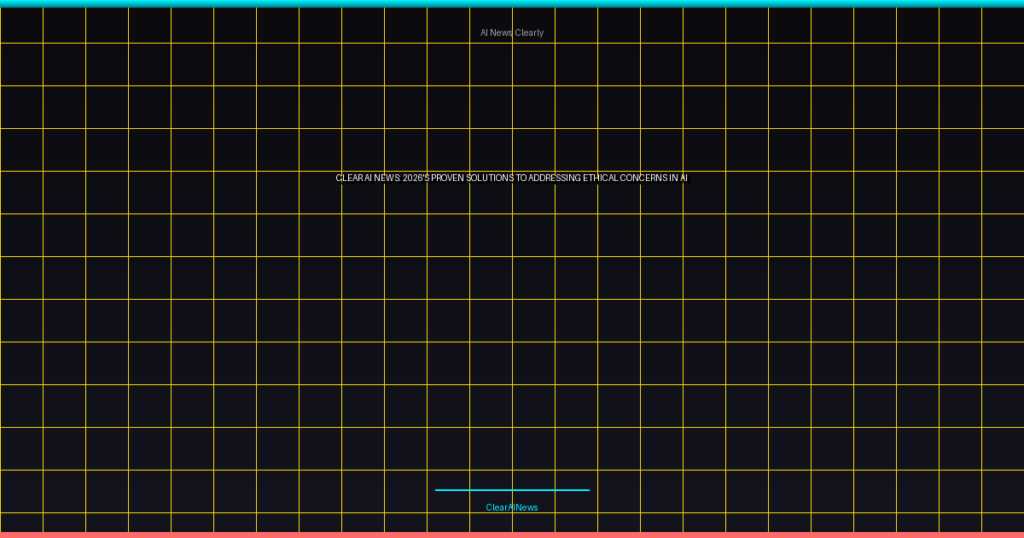This screenshot has width=1024, height=538.
Task: Click "CLEAR AI NEWS" at the headline start
Action: click(367, 178)
